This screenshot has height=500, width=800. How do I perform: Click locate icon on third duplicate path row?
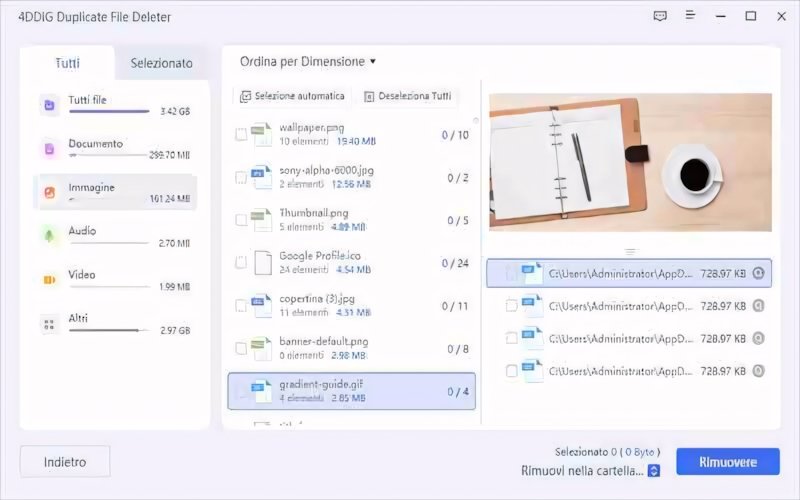point(759,338)
